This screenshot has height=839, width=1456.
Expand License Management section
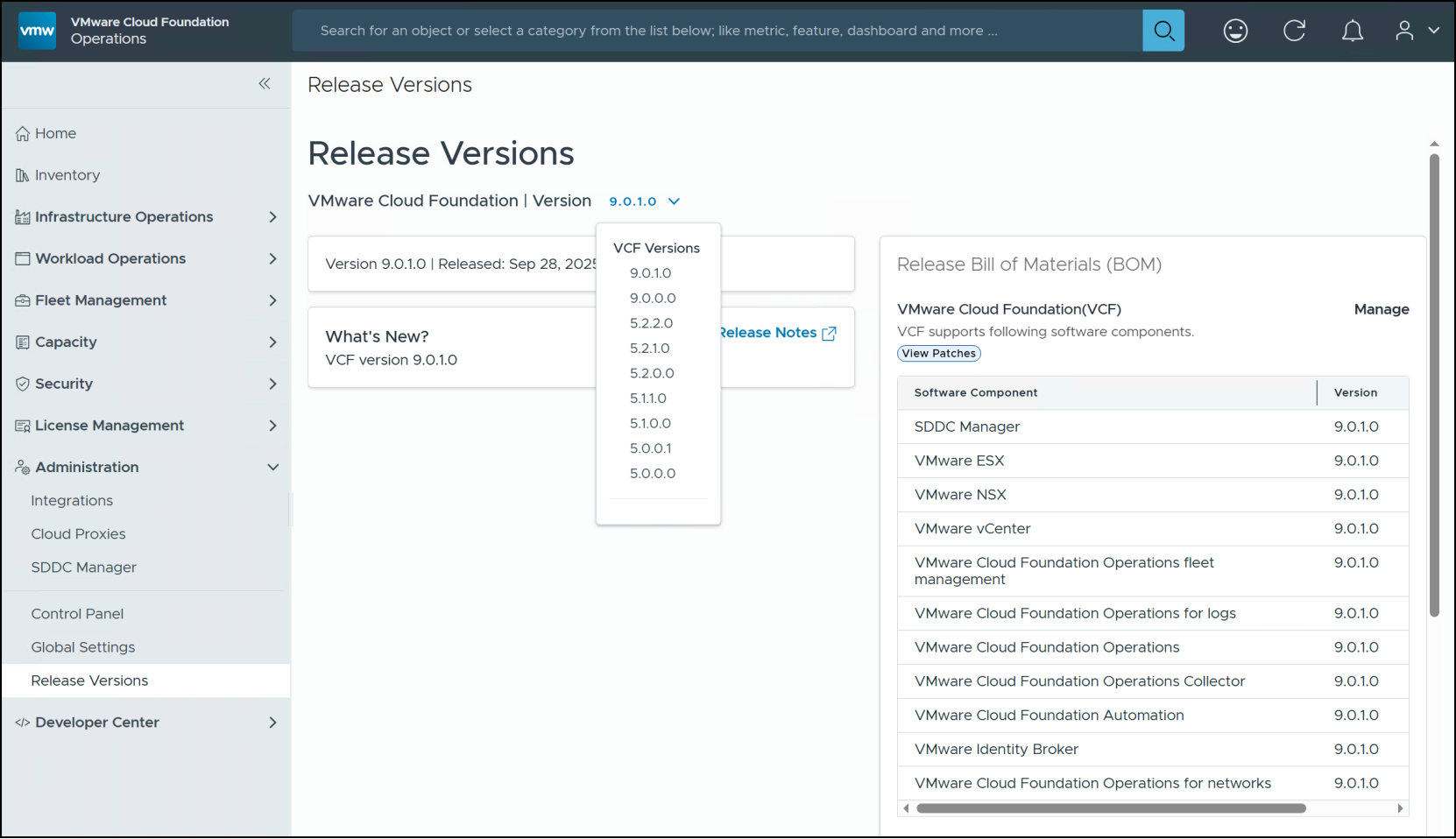coord(145,426)
